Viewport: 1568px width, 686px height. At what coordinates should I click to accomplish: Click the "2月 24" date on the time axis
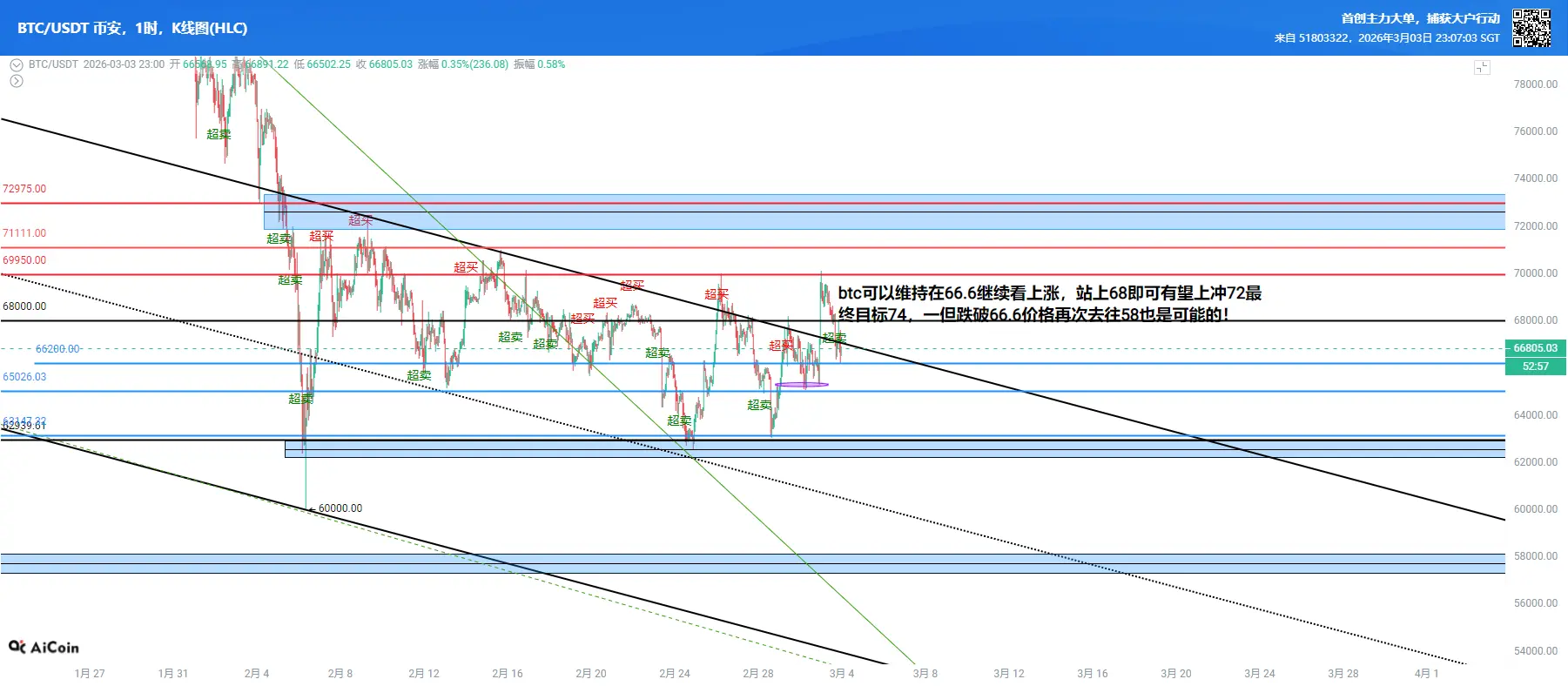click(675, 674)
